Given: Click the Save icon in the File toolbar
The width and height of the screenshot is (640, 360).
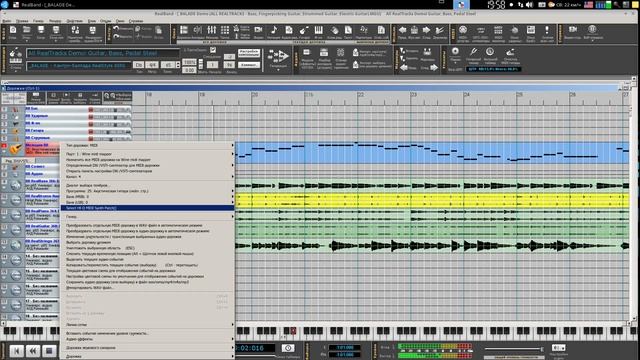Looking at the screenshot, I should point(41,30).
